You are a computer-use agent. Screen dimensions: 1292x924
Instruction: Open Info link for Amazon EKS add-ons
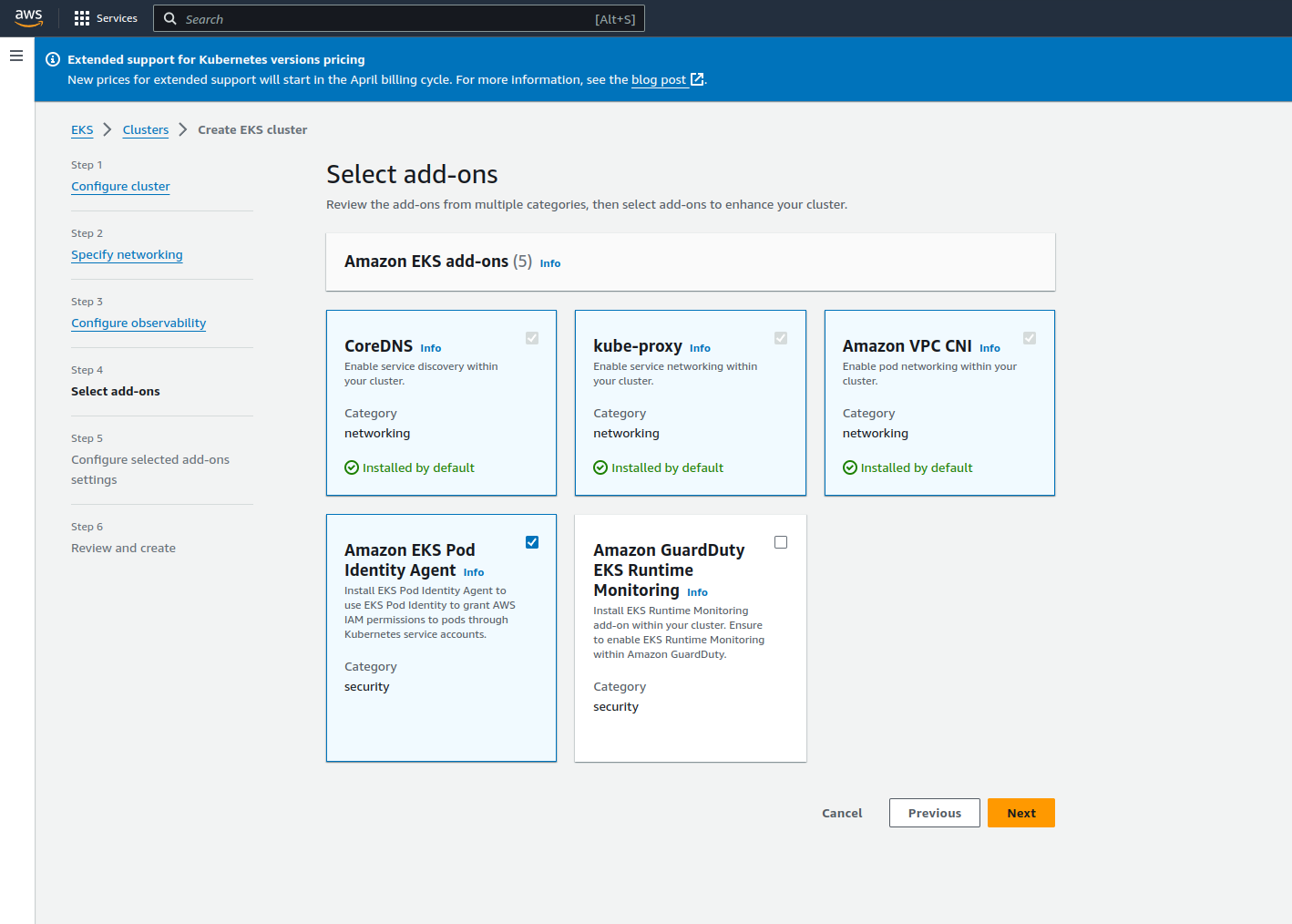pyautogui.click(x=550, y=263)
